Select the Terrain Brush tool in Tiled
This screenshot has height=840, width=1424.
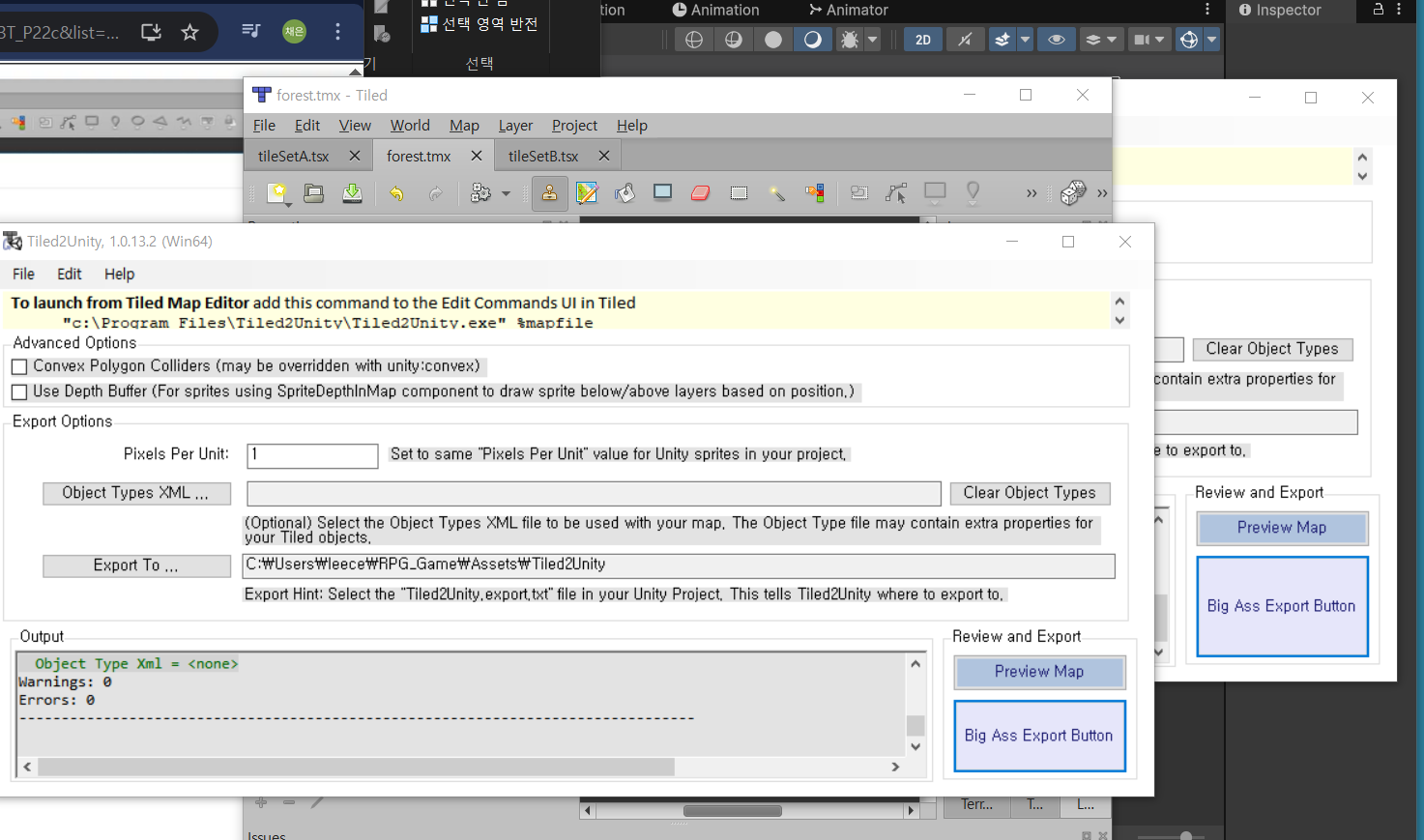coord(587,193)
